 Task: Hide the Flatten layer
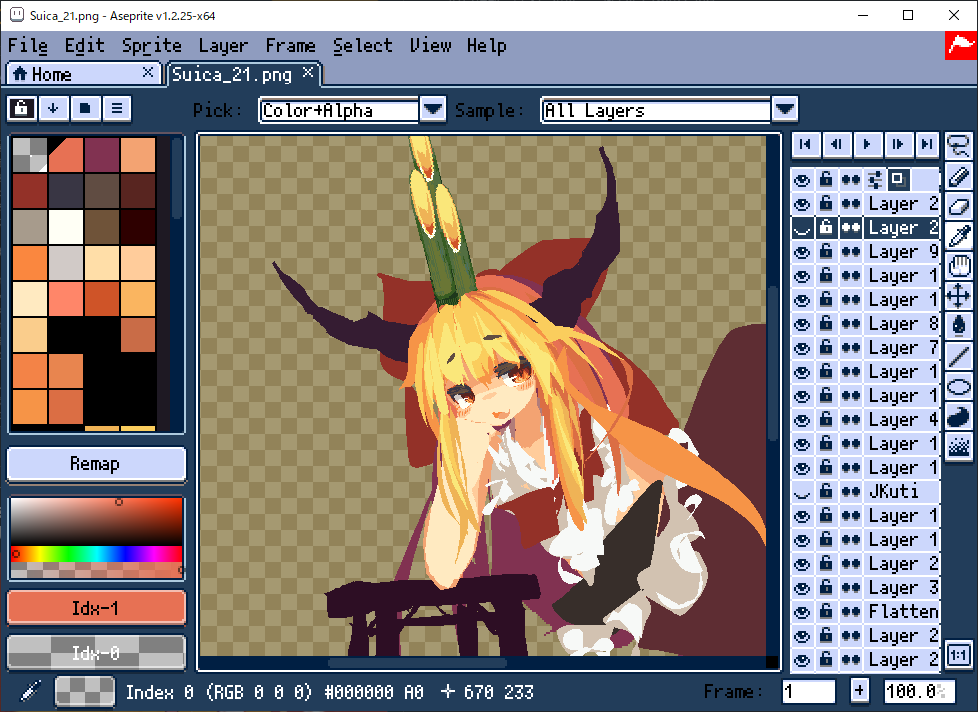coord(802,612)
